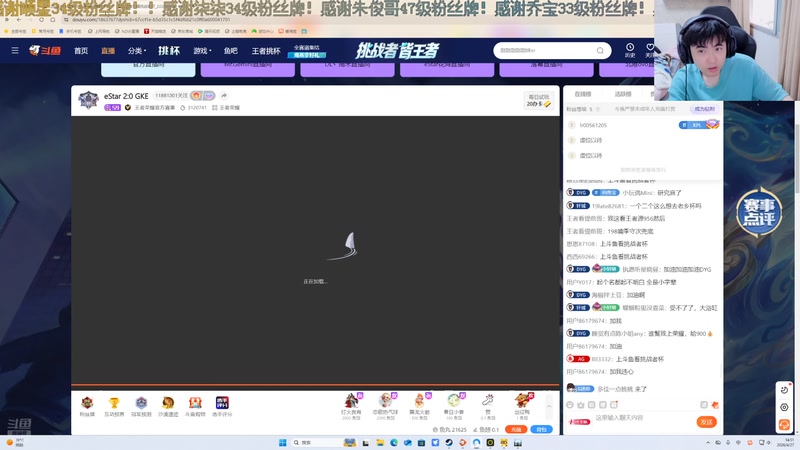800x450 pixels.
Task: Select the 直播 navigation item
Action: click(x=108, y=51)
